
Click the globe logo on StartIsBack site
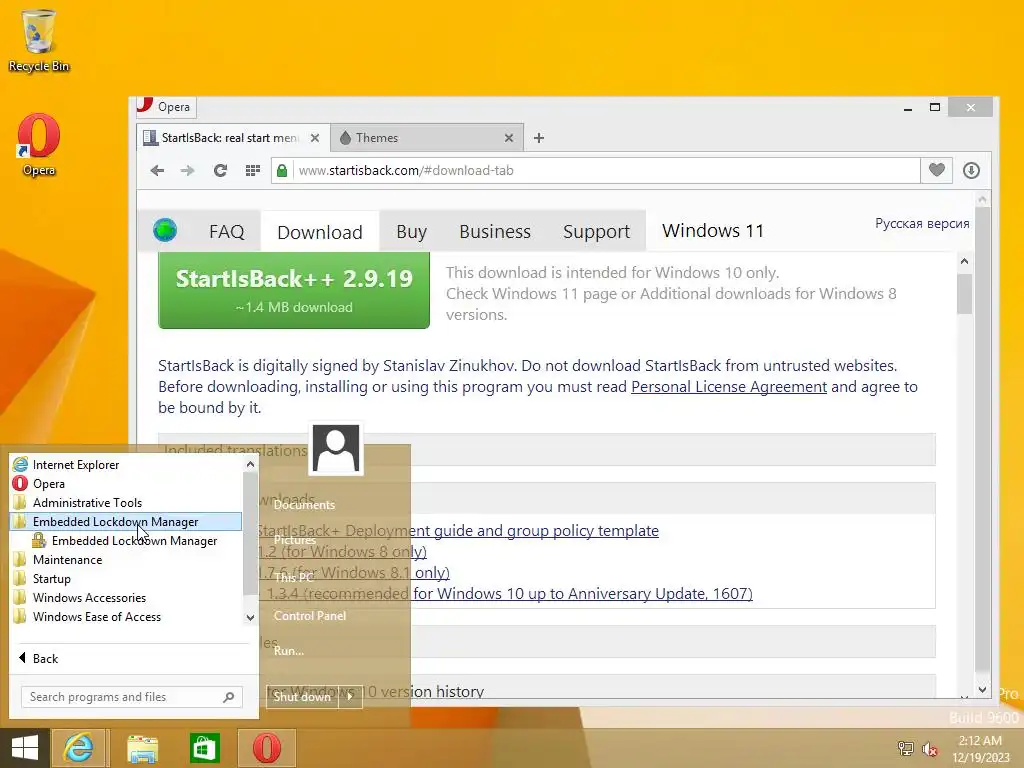(165, 230)
